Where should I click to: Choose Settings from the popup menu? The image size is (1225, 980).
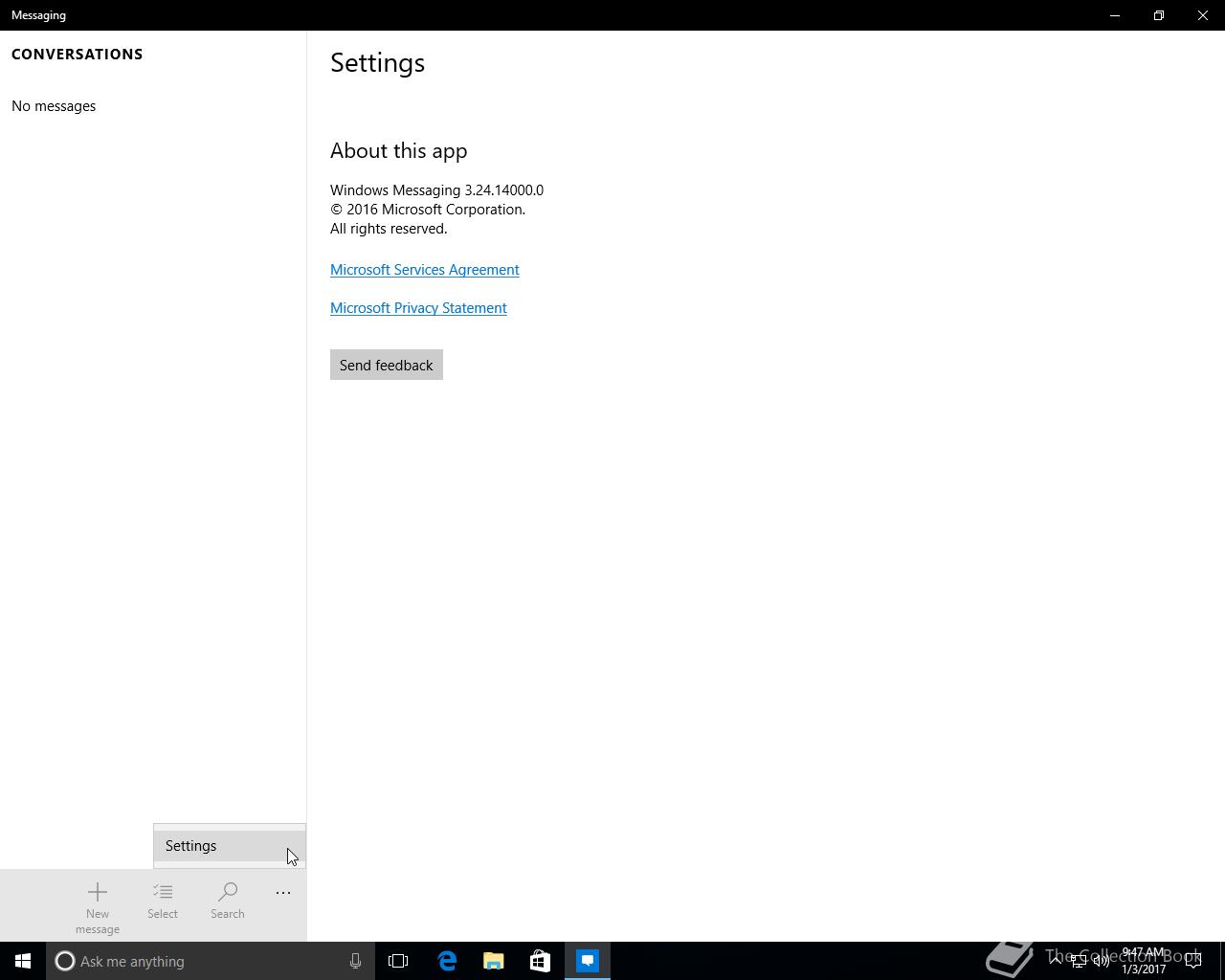230,846
